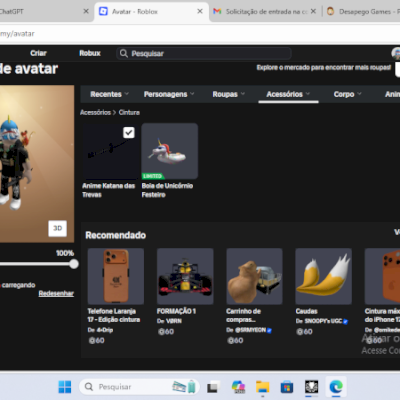Open the Copilot icon in the taskbar
The height and width of the screenshot is (400, 400).
coord(238,387)
